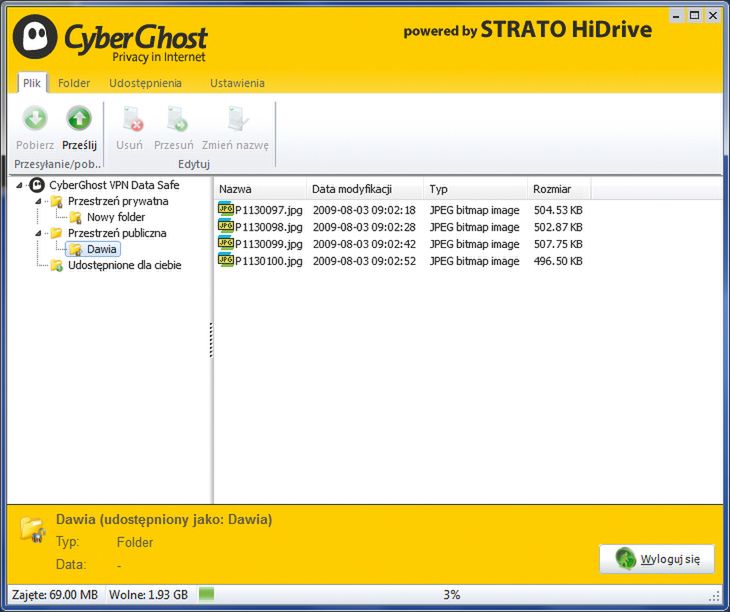Minimize the CyberGhost window
Viewport: 730px width, 612px height.
click(677, 16)
